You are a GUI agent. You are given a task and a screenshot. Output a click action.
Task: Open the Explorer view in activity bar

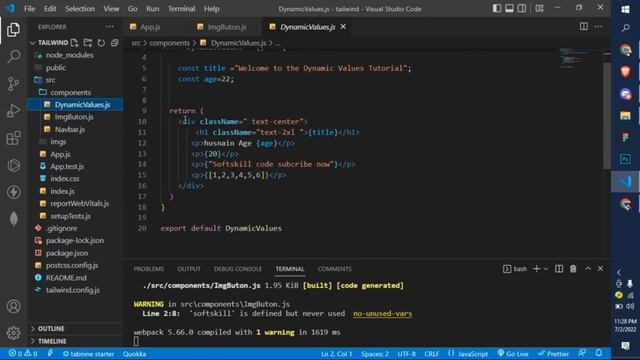click(13, 30)
